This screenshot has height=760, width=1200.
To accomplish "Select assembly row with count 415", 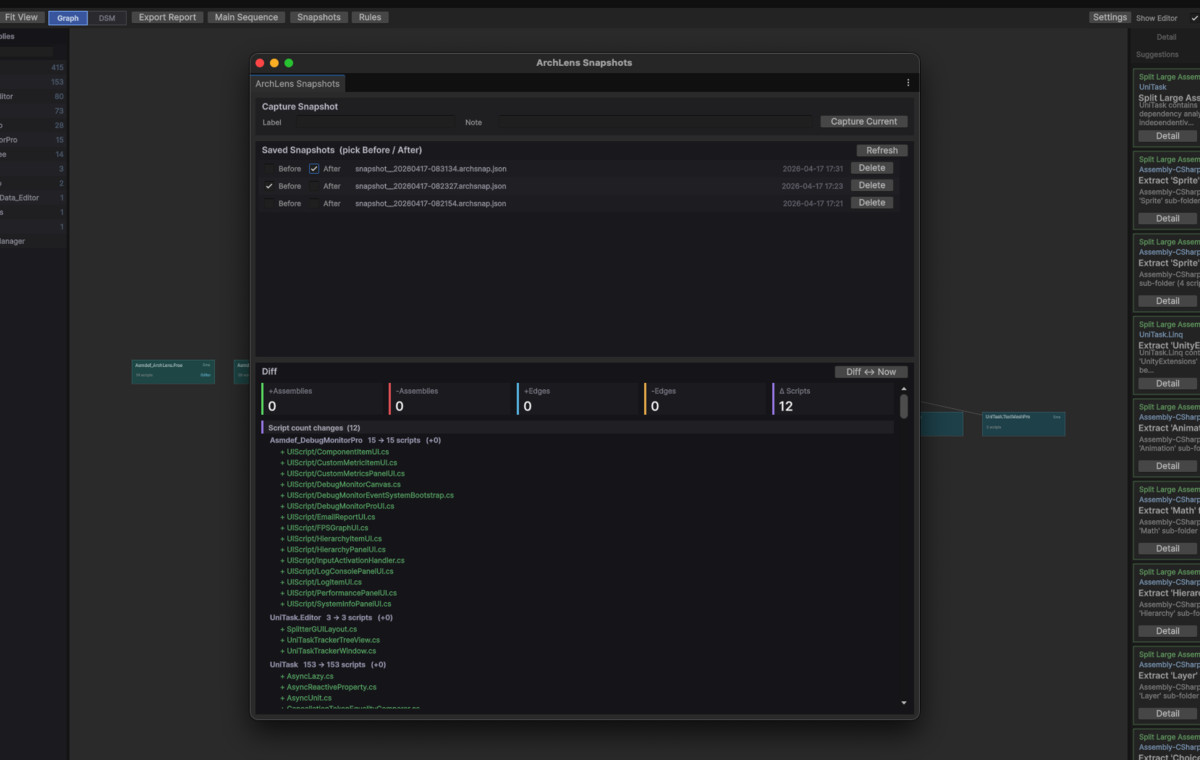I will [33, 68].
